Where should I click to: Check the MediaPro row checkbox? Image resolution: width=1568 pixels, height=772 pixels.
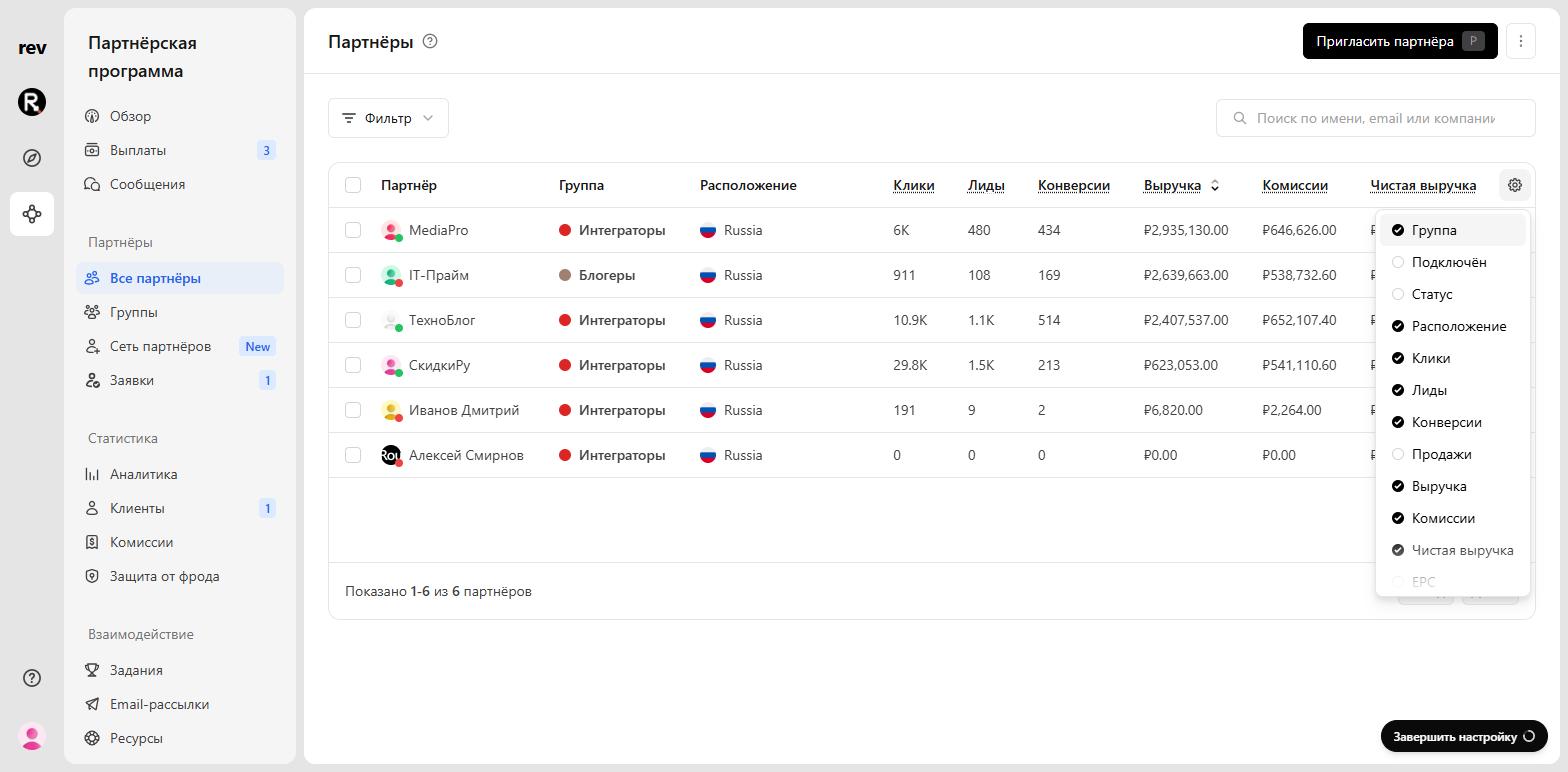point(353,230)
